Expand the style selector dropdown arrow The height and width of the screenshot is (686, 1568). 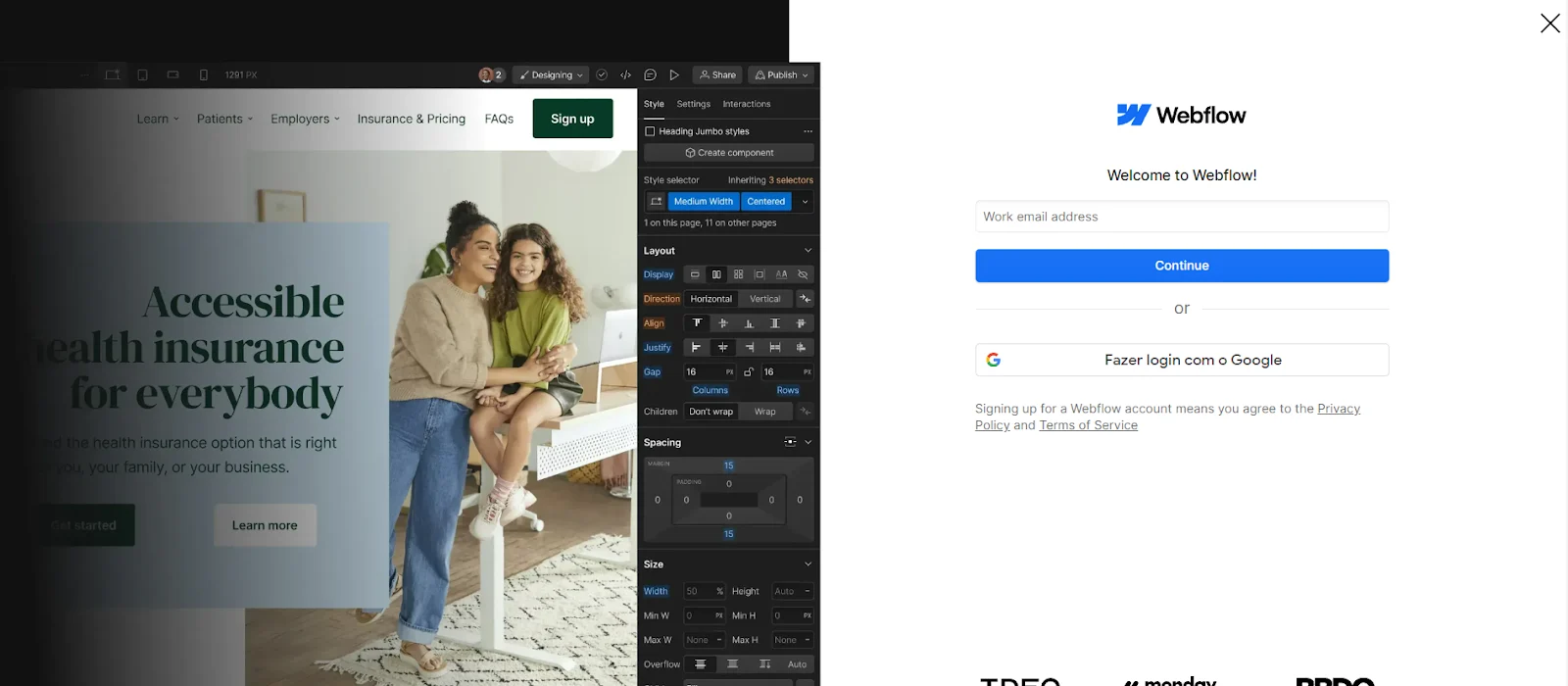pos(805,201)
